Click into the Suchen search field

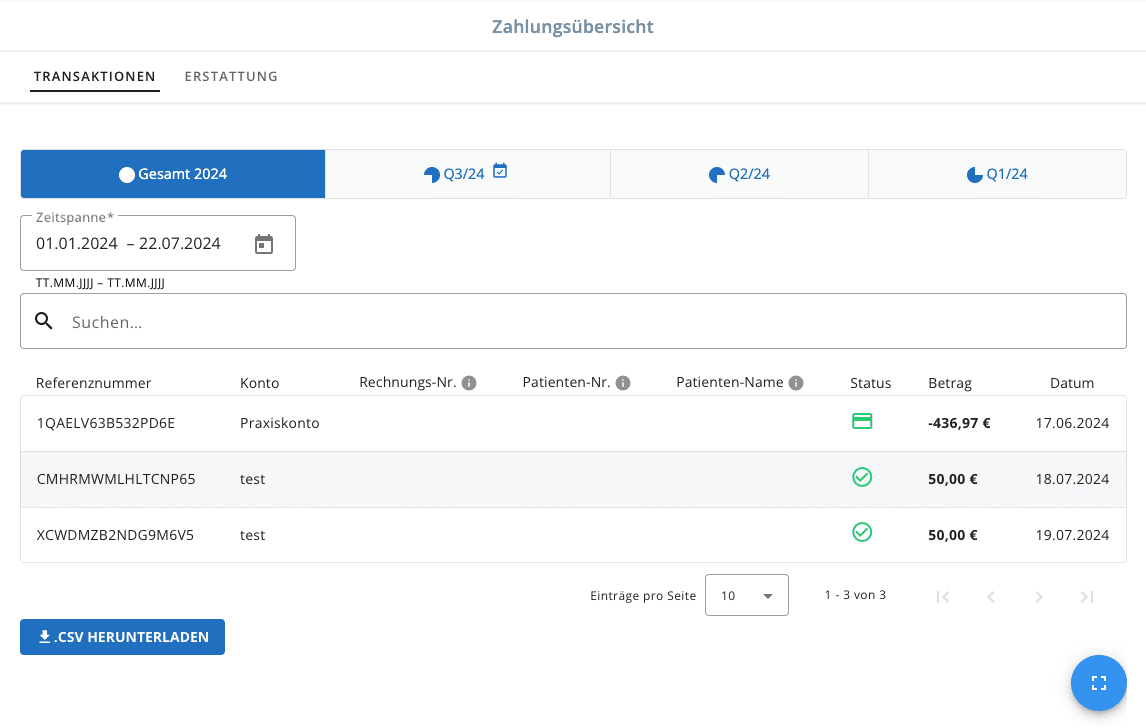click(x=590, y=322)
